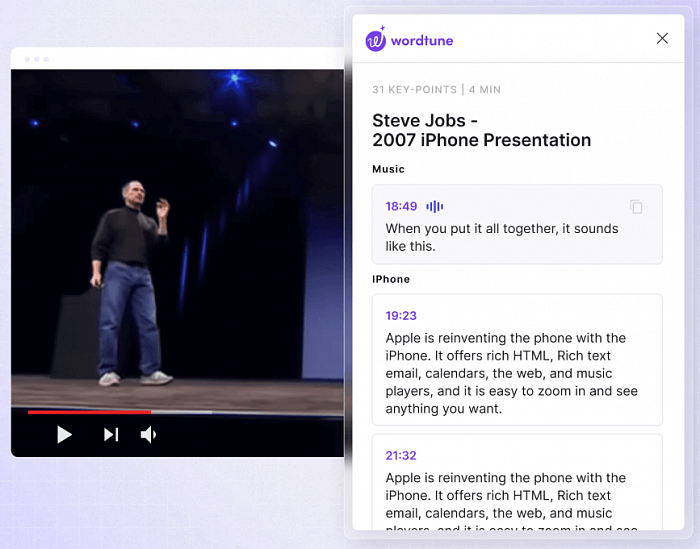This screenshot has width=700, height=549.
Task: Click the '2007 iPhone Presentation' title
Action: point(481,140)
